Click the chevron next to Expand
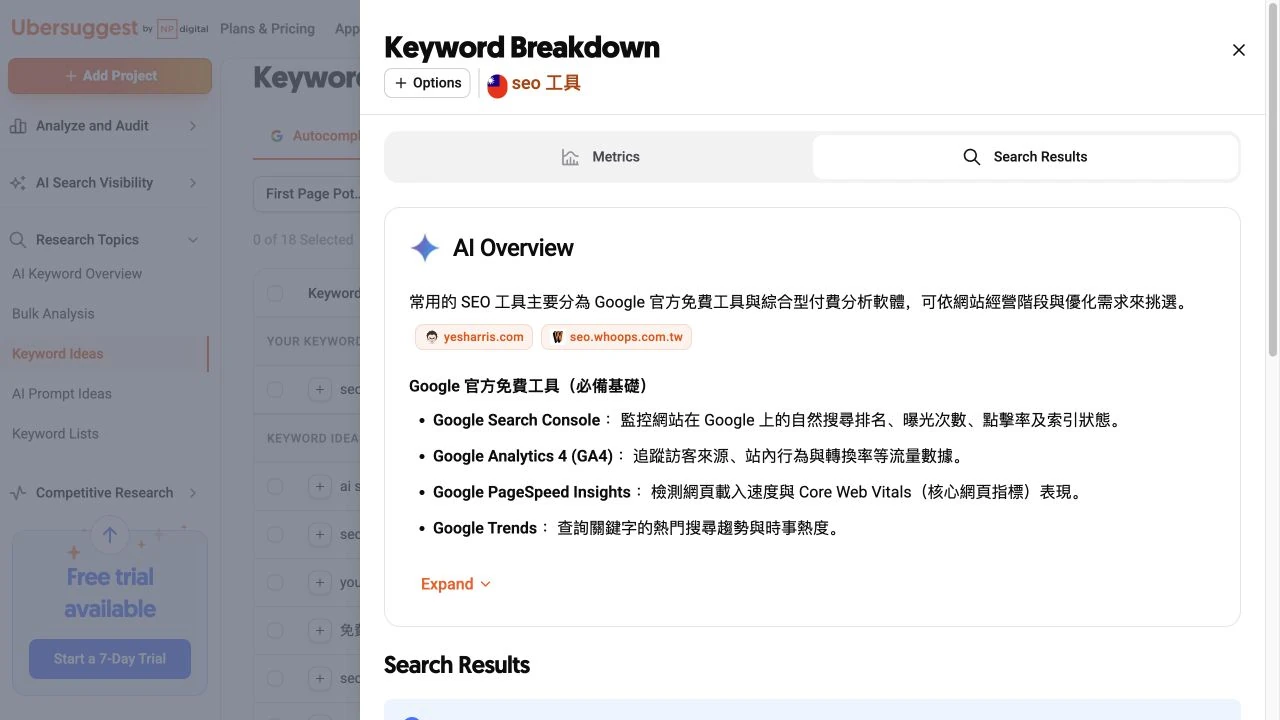Screen dimensions: 1280x720 click(x=486, y=584)
